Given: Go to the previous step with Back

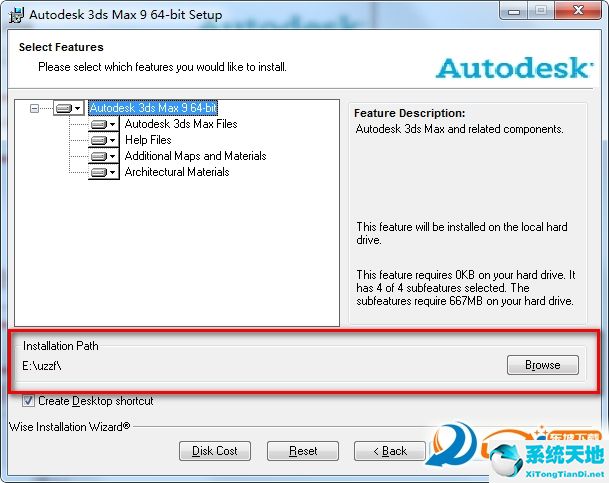Looking at the screenshot, I should (x=389, y=451).
